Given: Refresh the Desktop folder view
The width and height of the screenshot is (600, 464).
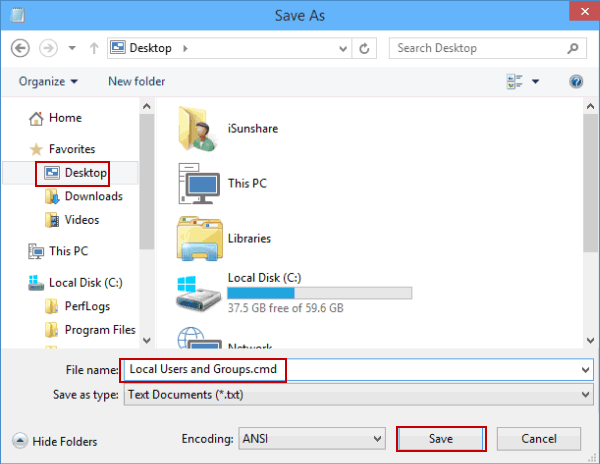Looking at the screenshot, I should [x=366, y=48].
